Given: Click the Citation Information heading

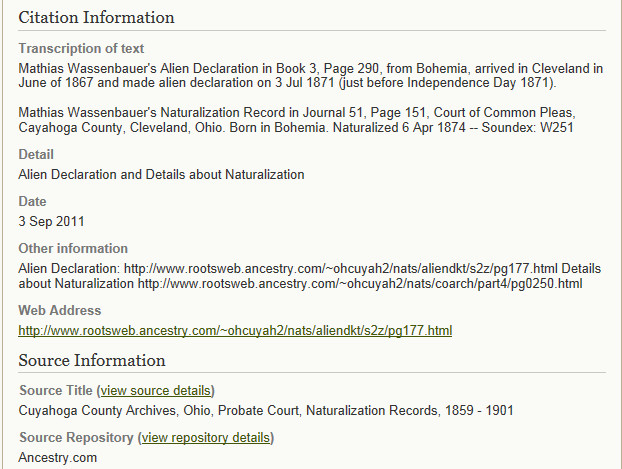Looking at the screenshot, I should pyautogui.click(x=96, y=17).
